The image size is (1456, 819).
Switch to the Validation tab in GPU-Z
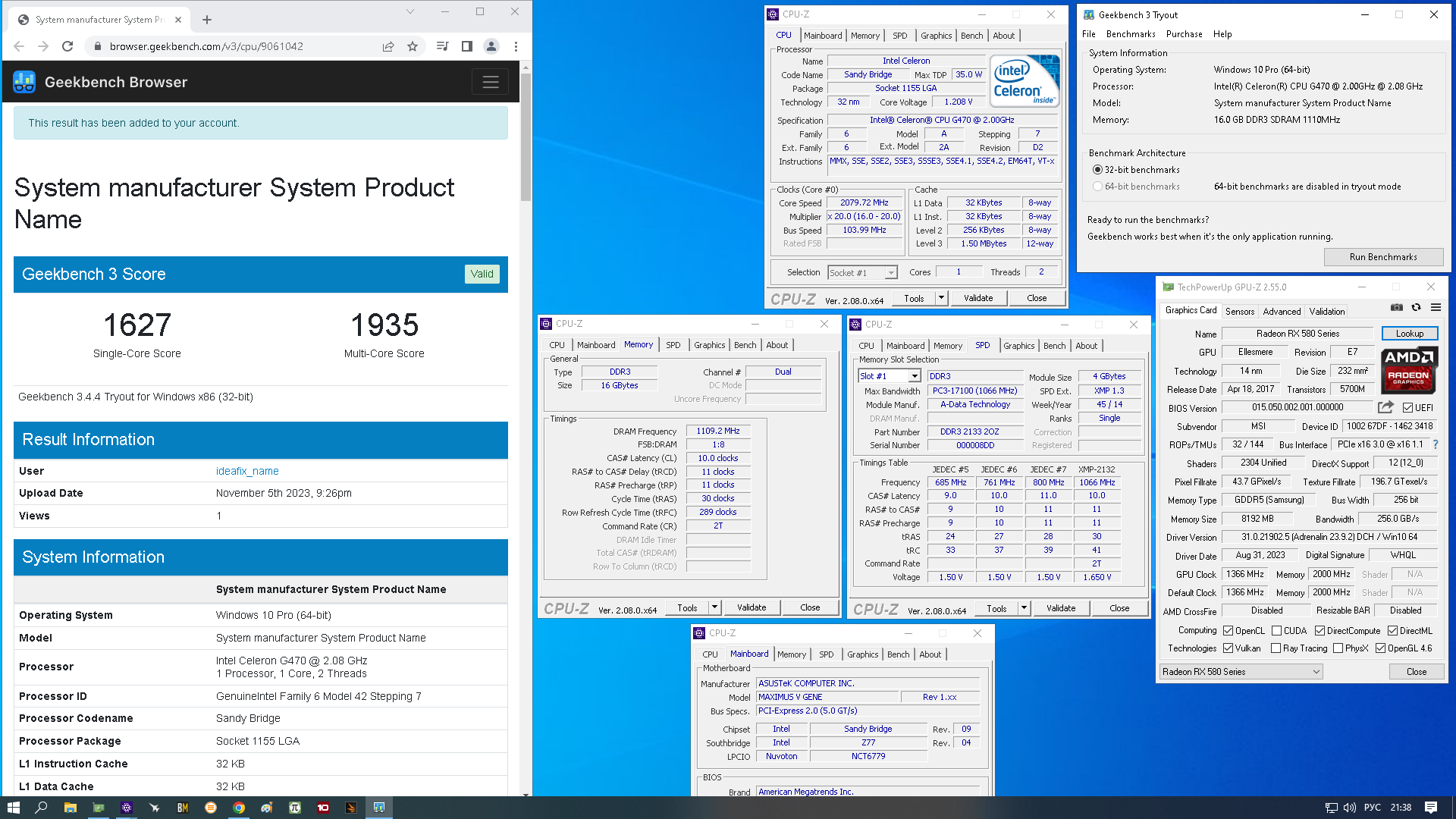tap(1326, 312)
